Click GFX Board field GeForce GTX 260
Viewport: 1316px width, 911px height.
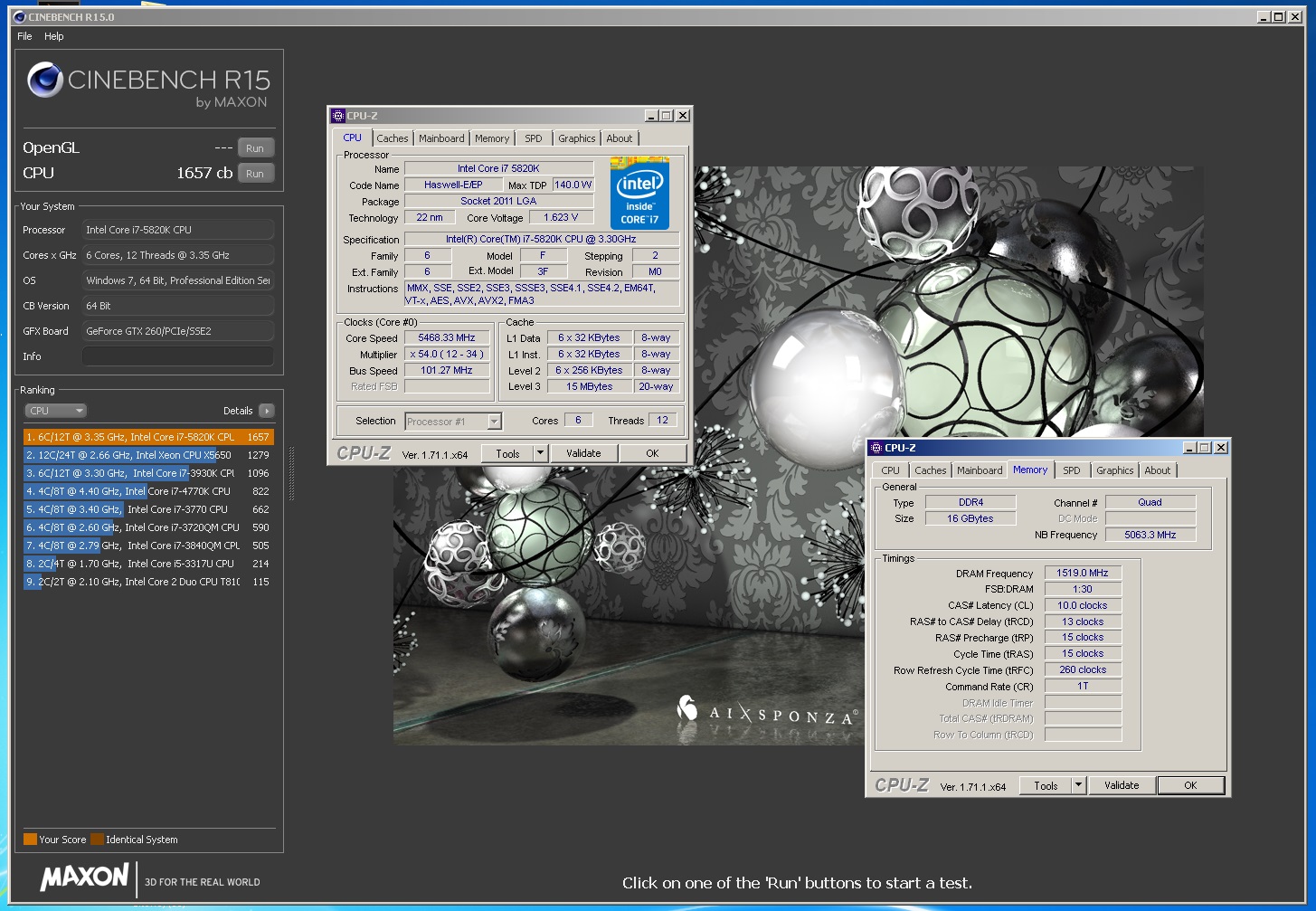coord(178,331)
